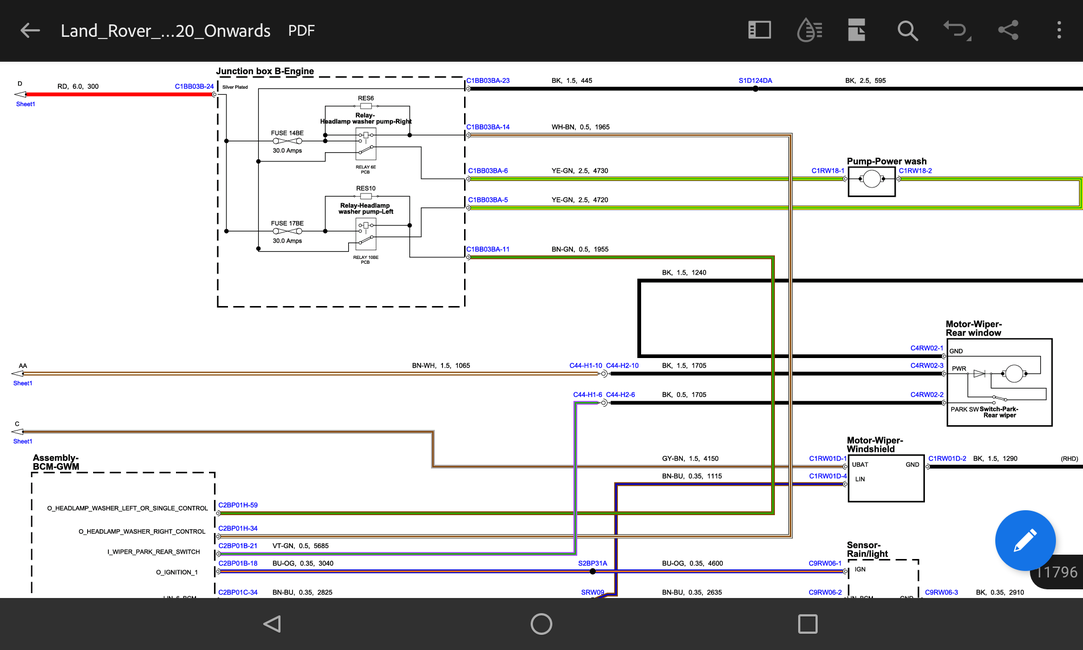Tap connector label C4RW02-3
Screen dimensions: 1083x650
pos(926,365)
